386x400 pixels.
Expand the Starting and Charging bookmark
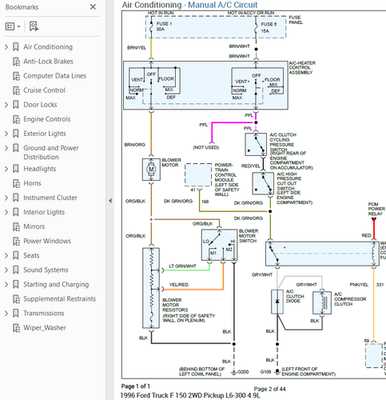tap(6, 284)
